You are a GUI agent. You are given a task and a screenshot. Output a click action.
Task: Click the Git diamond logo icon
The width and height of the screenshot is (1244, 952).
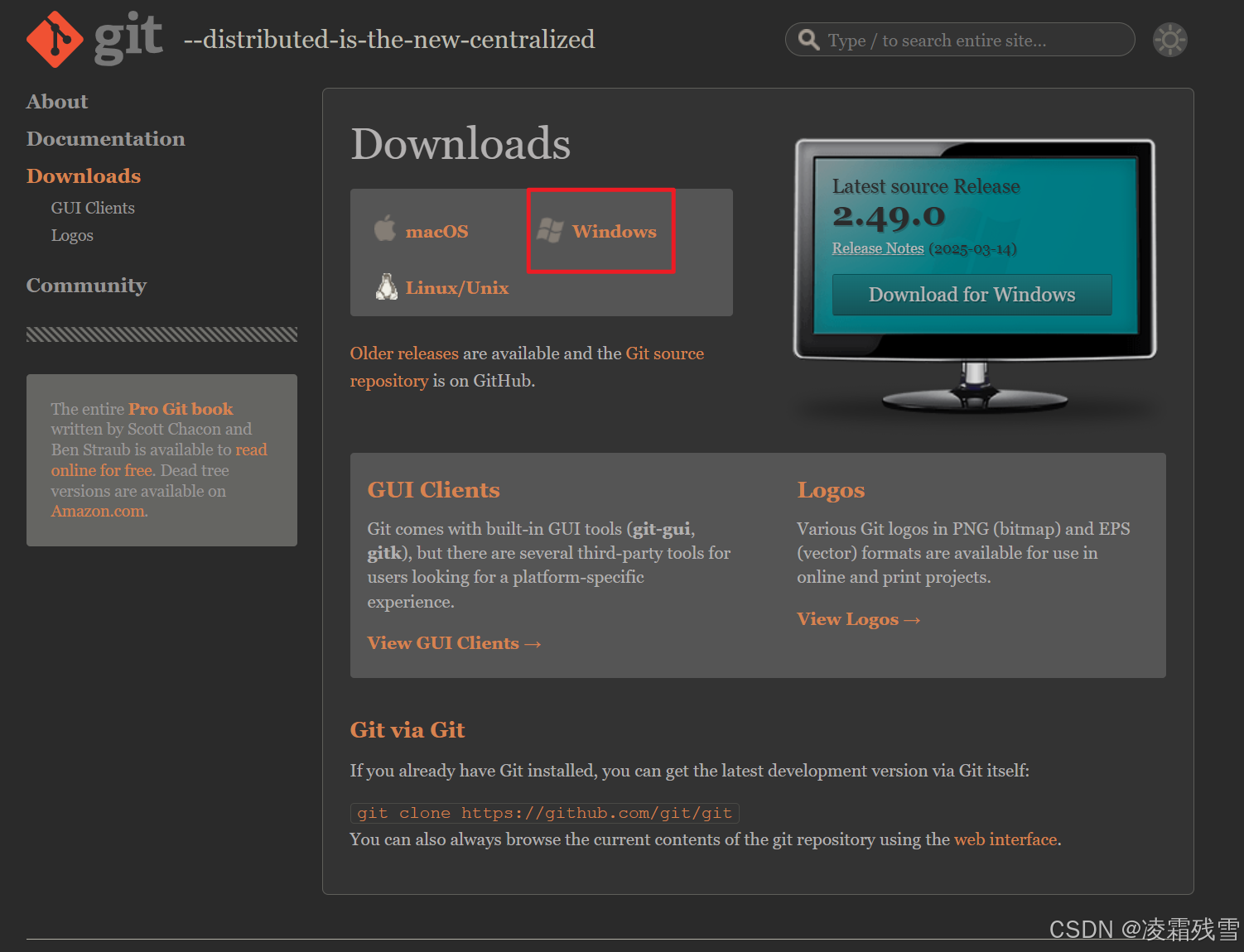click(55, 39)
